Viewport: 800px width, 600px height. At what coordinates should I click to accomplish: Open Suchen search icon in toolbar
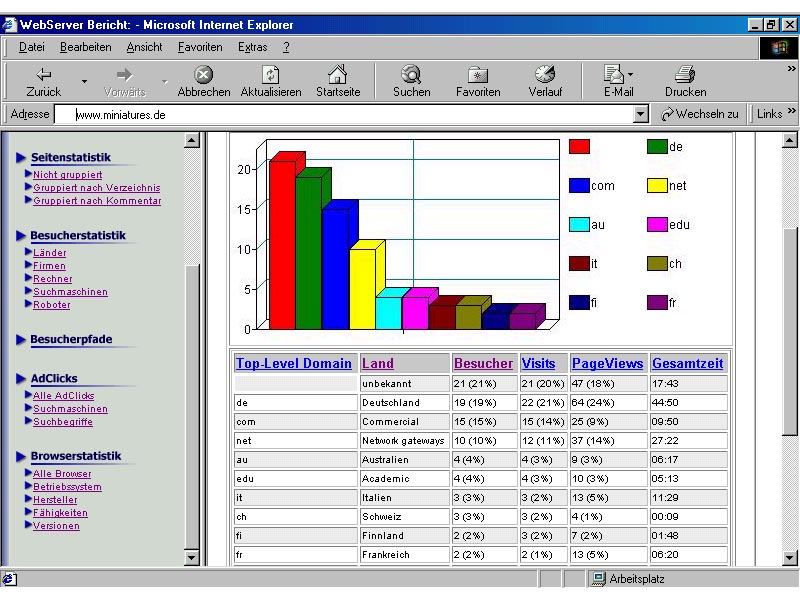point(411,75)
